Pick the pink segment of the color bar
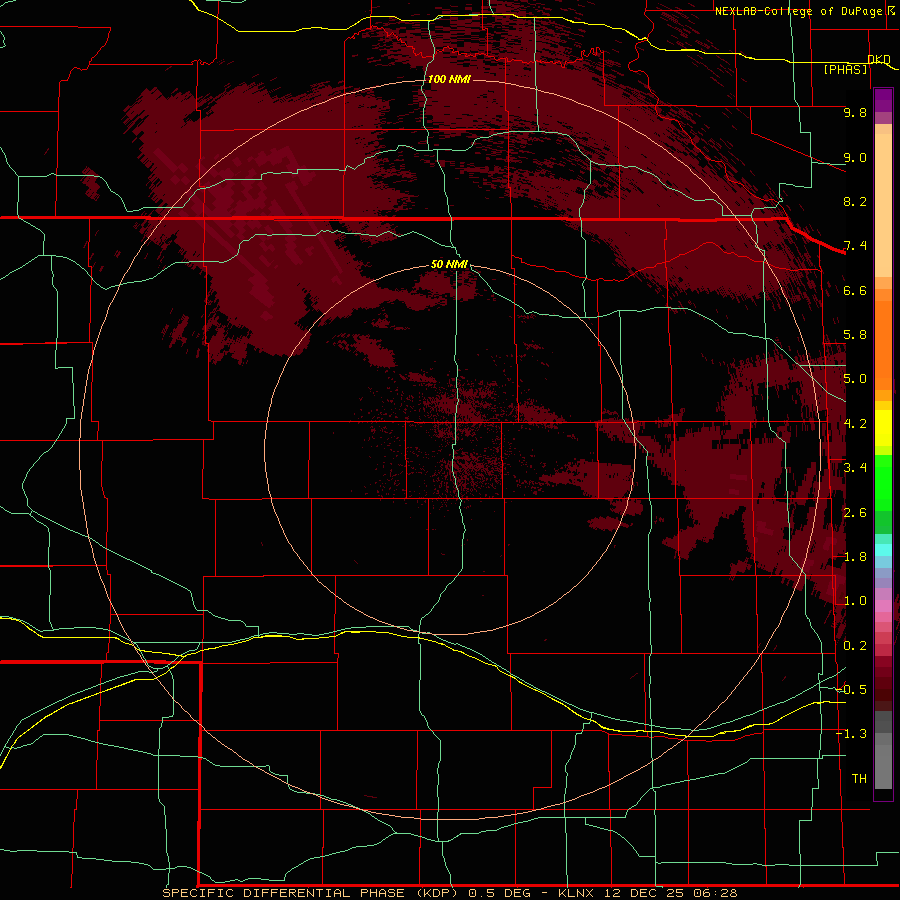900x900 pixels. pyautogui.click(x=883, y=606)
